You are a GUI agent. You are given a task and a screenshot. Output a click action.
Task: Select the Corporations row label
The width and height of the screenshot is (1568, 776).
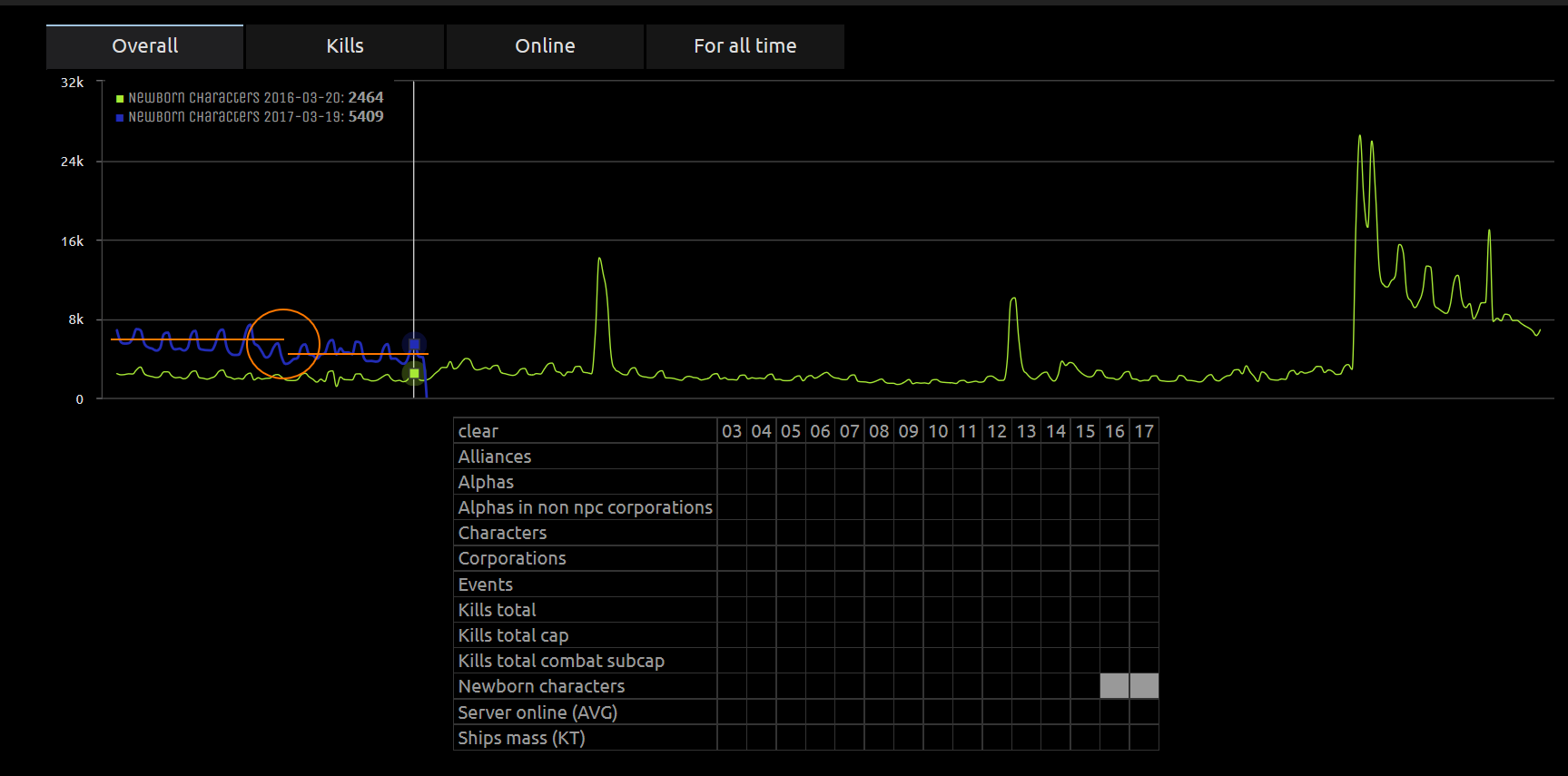point(585,558)
